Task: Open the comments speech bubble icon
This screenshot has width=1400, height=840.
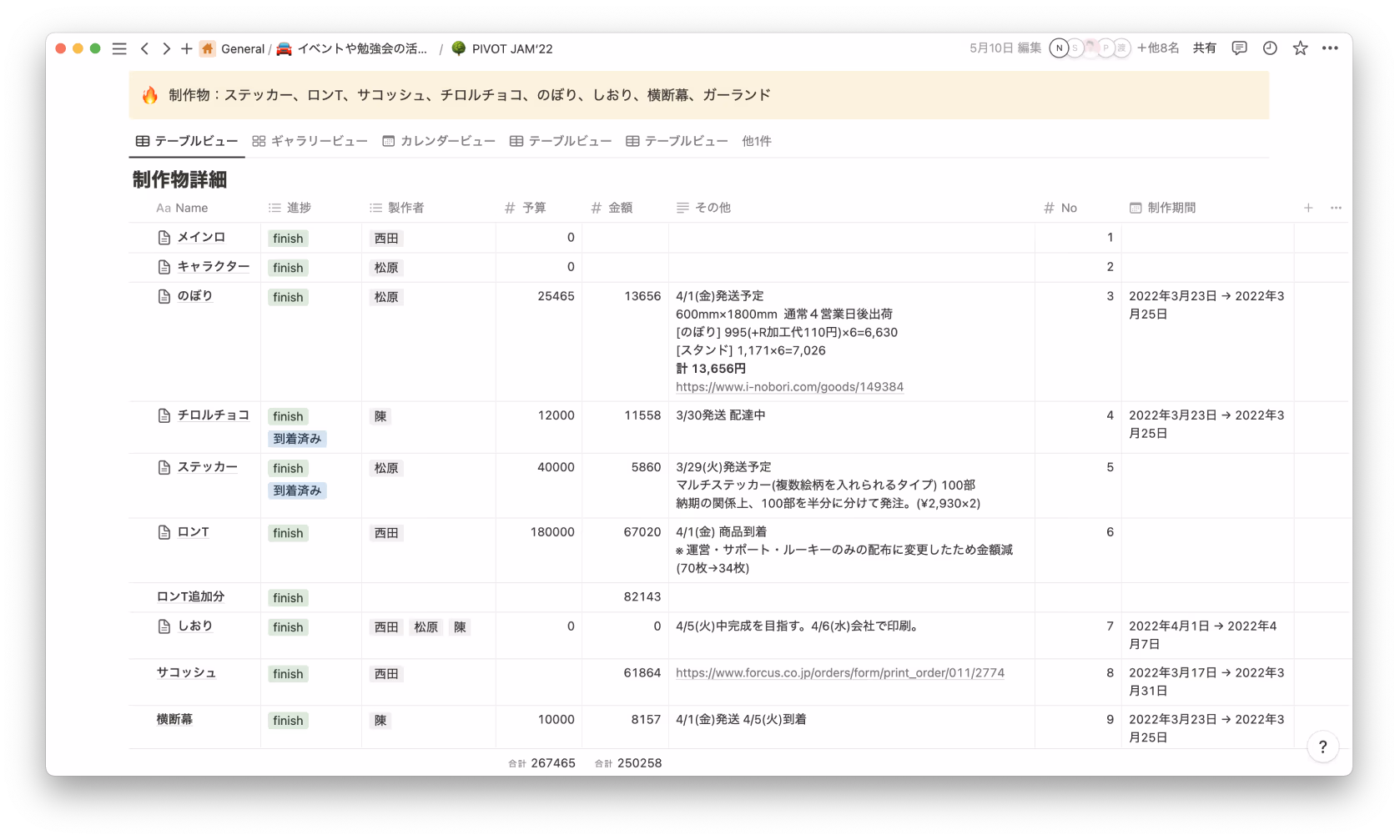Action: 1239,48
